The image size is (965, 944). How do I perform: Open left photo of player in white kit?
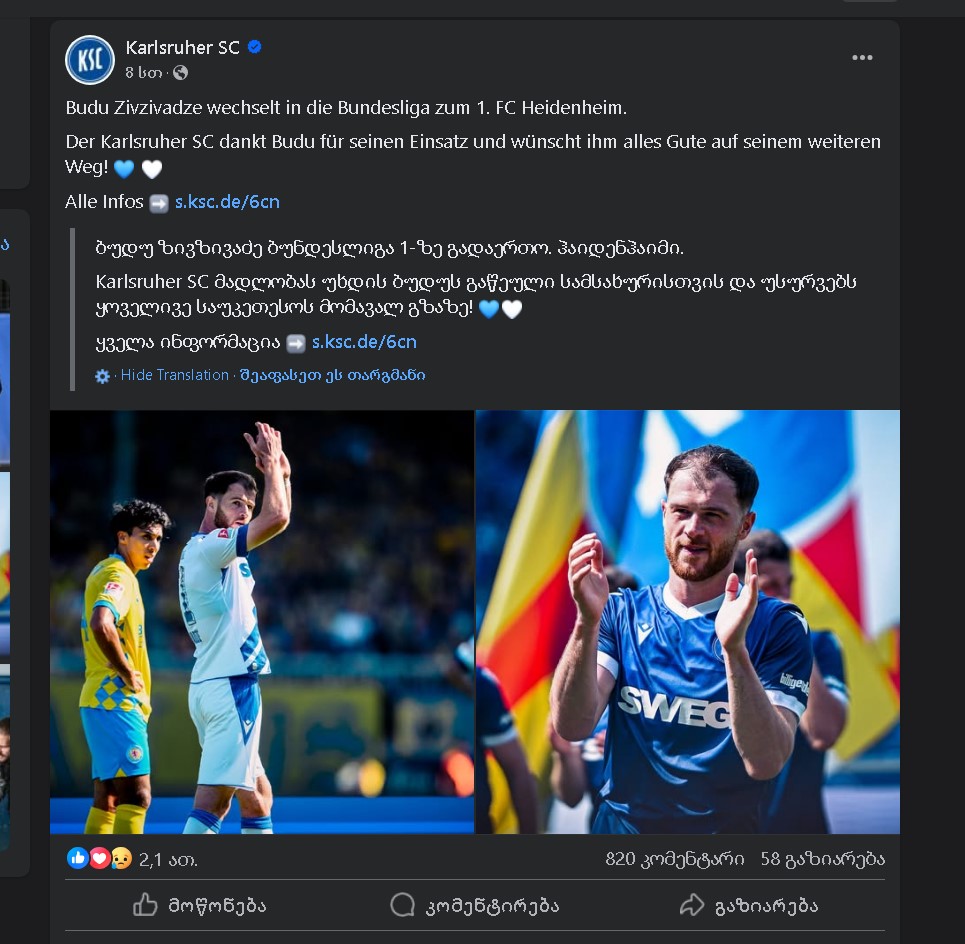262,622
